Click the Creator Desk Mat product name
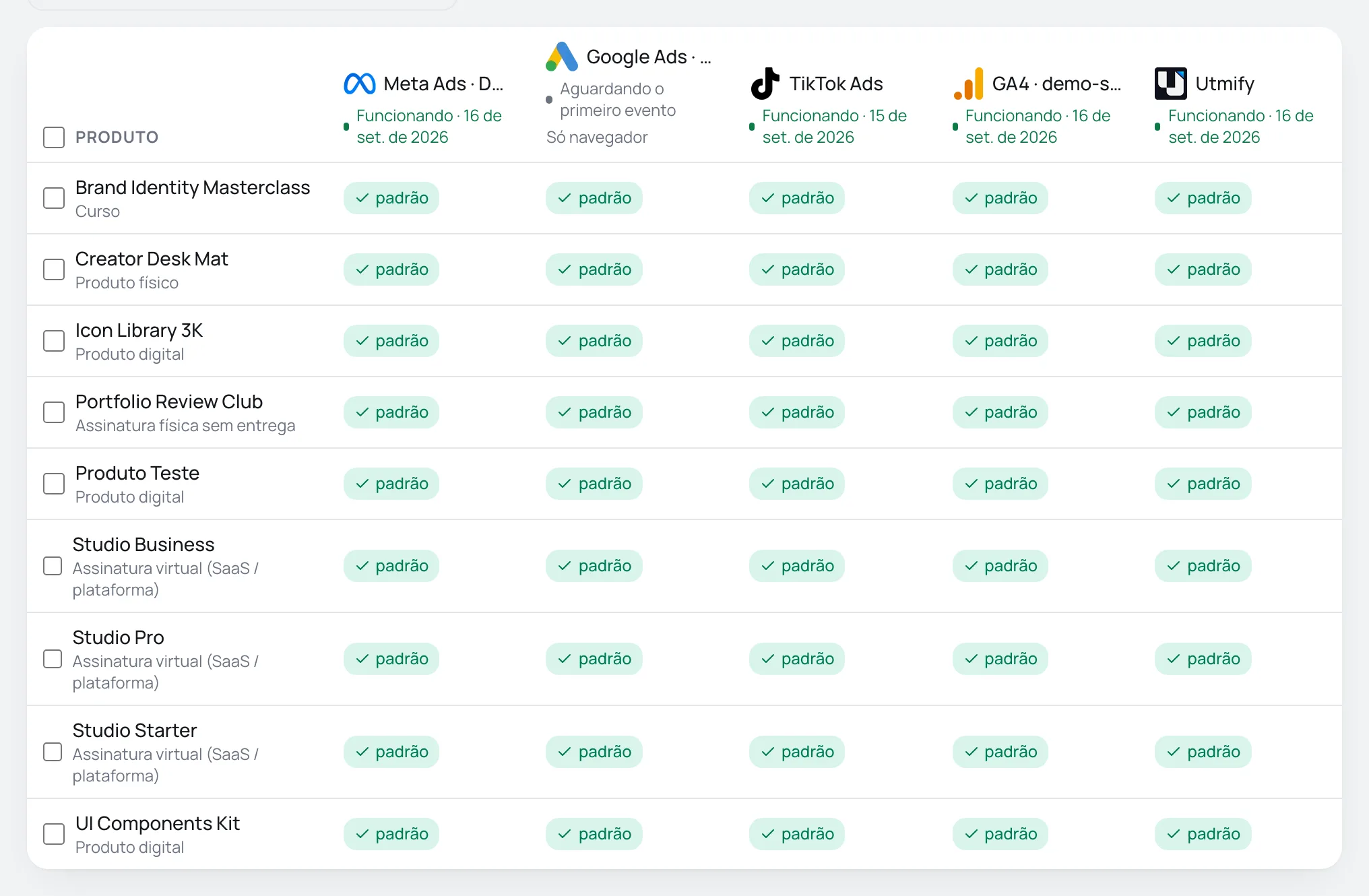Screen dimensions: 1369x896 tap(152, 259)
